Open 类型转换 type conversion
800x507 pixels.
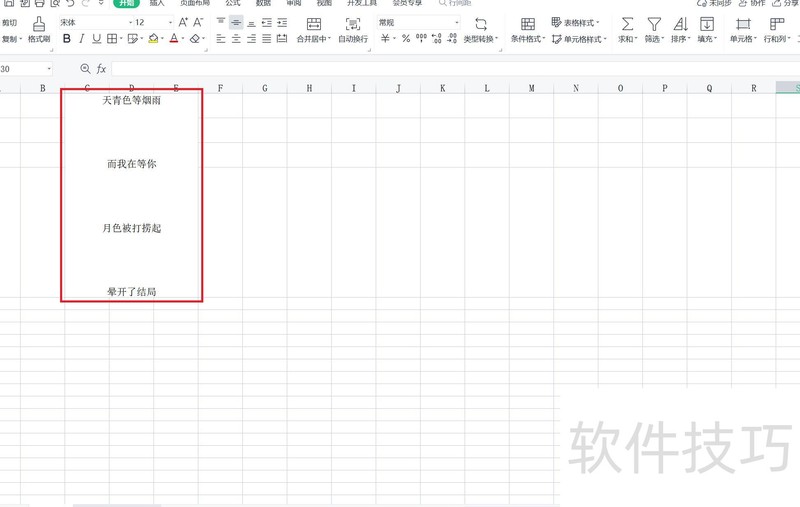pos(481,30)
